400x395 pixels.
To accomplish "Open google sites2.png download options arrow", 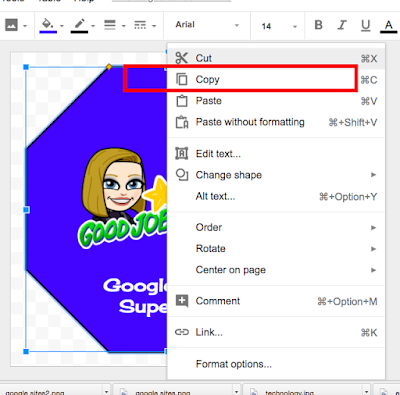I will click(x=106, y=392).
